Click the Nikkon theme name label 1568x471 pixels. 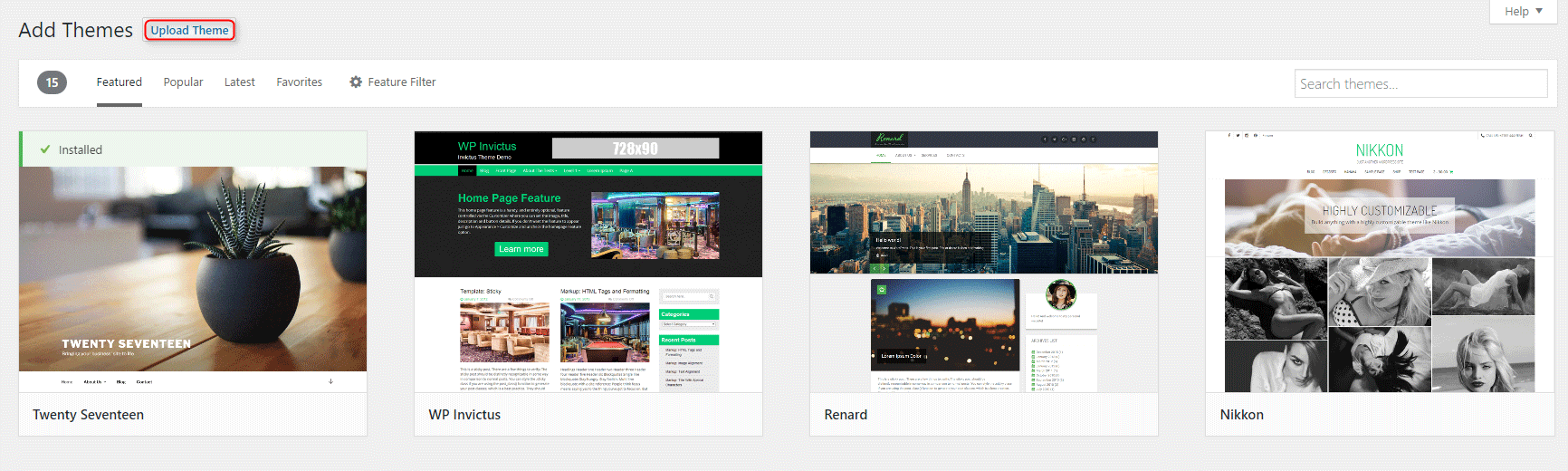coord(1241,415)
